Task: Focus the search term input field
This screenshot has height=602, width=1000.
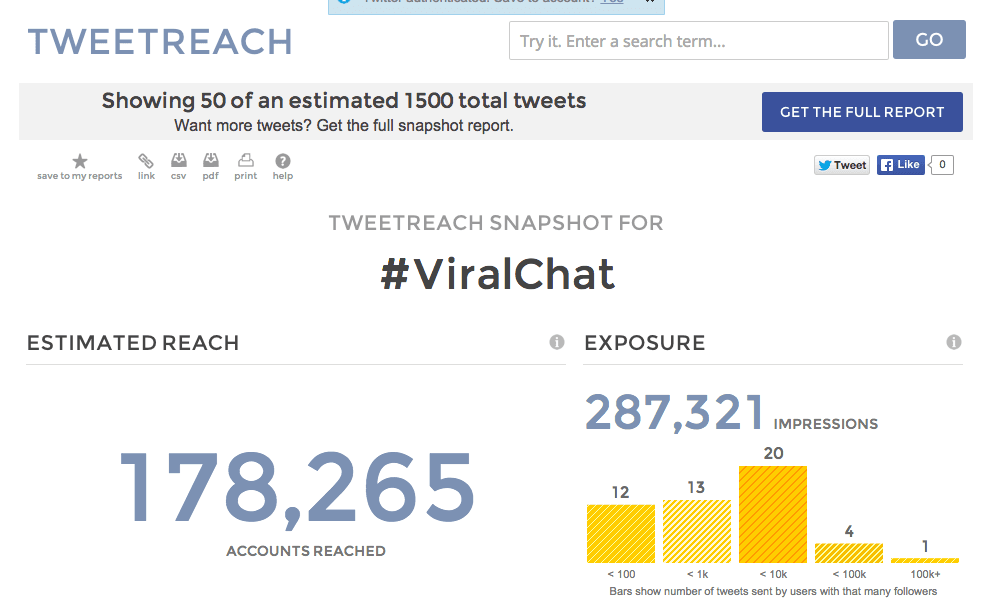Action: tap(698, 41)
